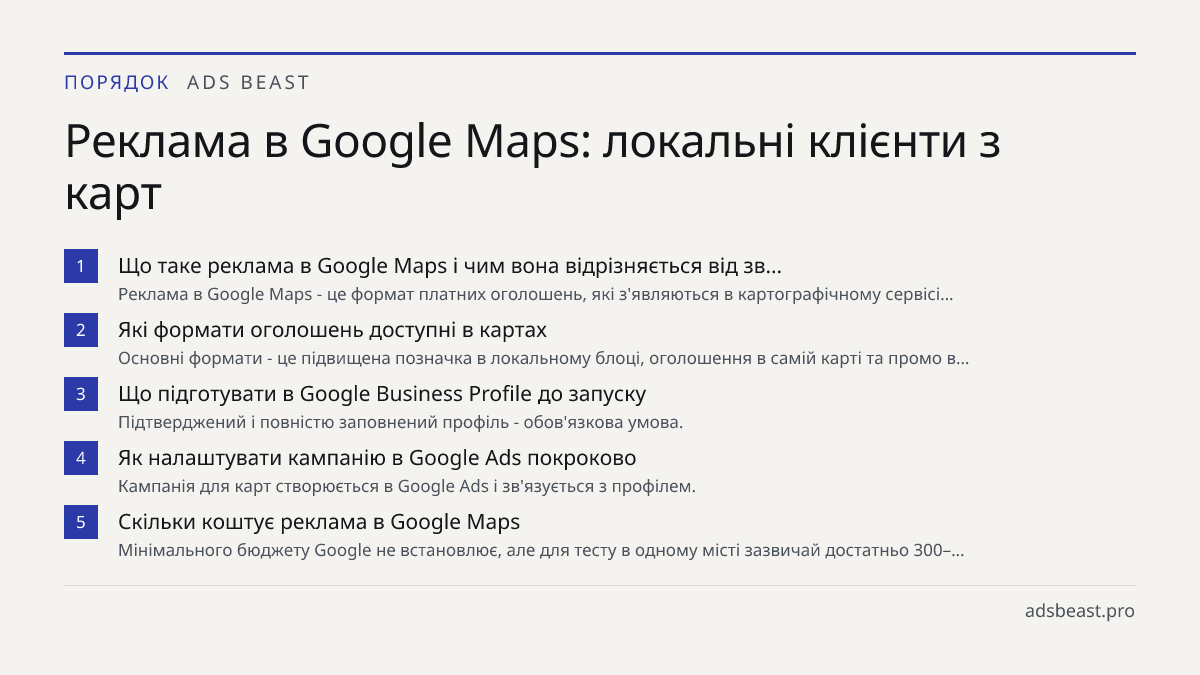Open heading 'Що таке реклама в Google Maps'
The width and height of the screenshot is (1200, 675).
(x=450, y=266)
